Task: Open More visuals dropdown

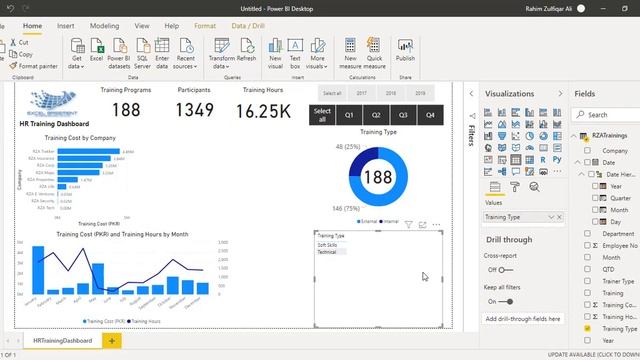Action: pyautogui.click(x=317, y=53)
